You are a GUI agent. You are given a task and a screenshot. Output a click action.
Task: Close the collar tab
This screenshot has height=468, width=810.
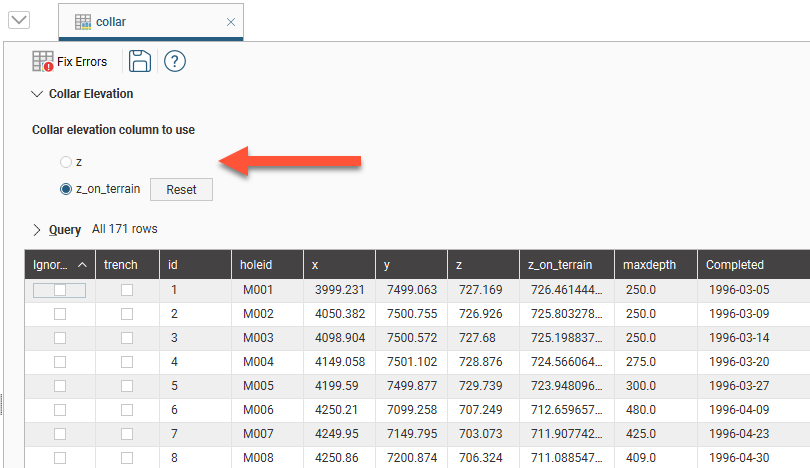pyautogui.click(x=231, y=21)
